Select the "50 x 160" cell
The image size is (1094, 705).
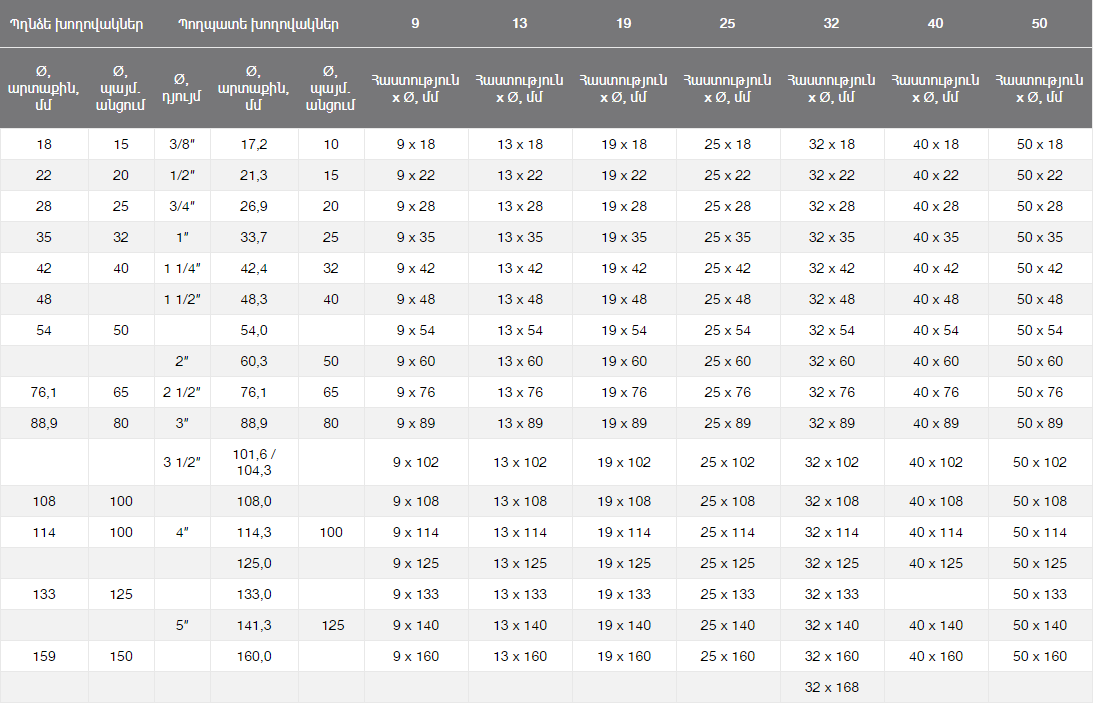pos(1040,656)
